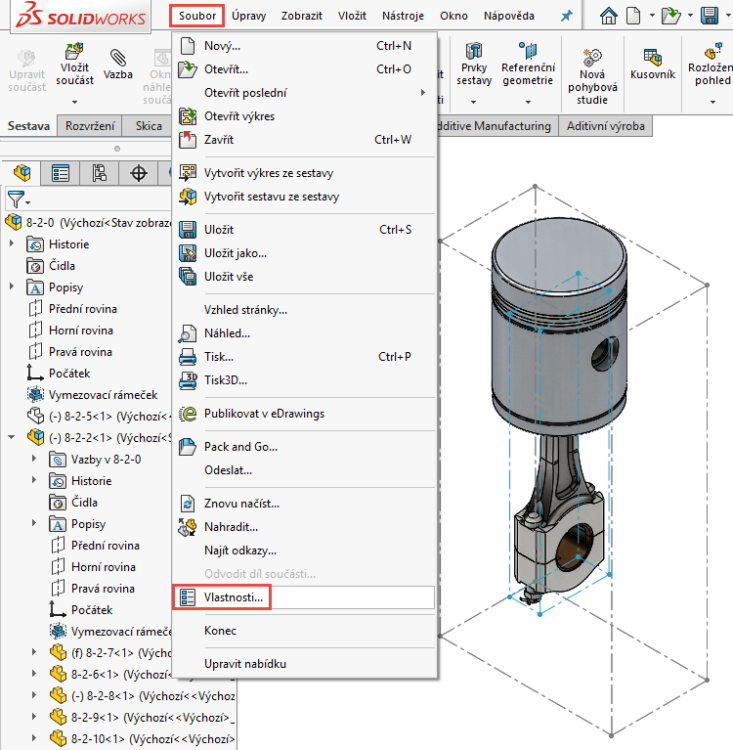Open the Okno menu

[x=454, y=16]
